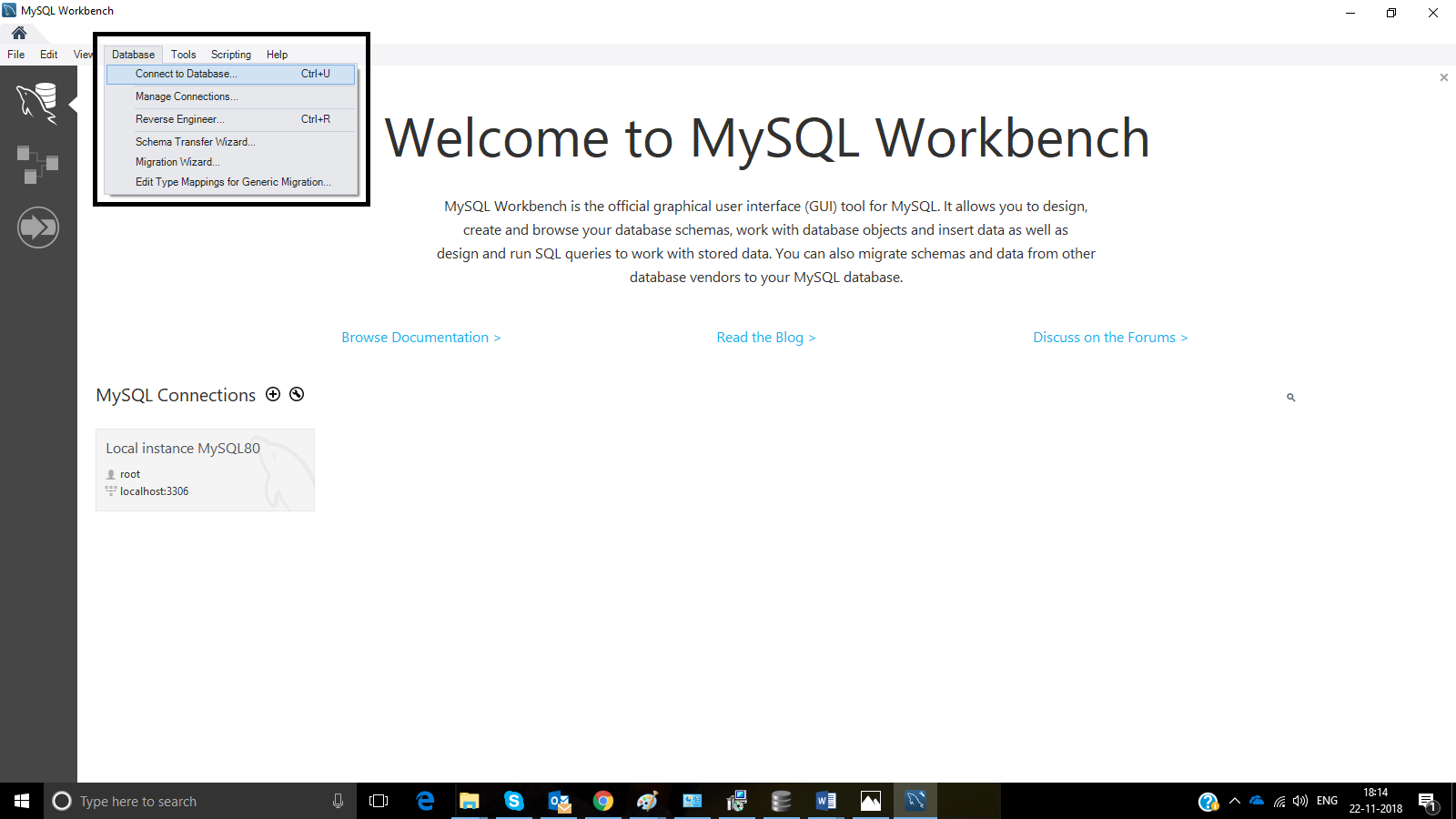
Task: Open the Browse Documentation link
Action: (x=420, y=337)
